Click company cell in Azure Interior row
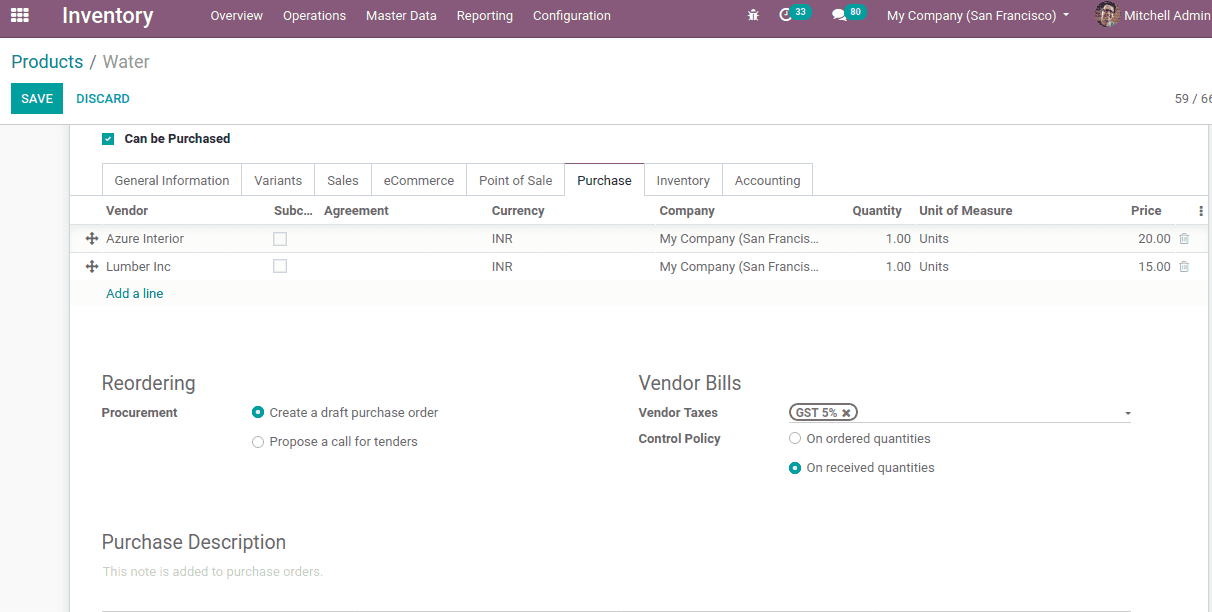The height and width of the screenshot is (612, 1212). point(739,239)
